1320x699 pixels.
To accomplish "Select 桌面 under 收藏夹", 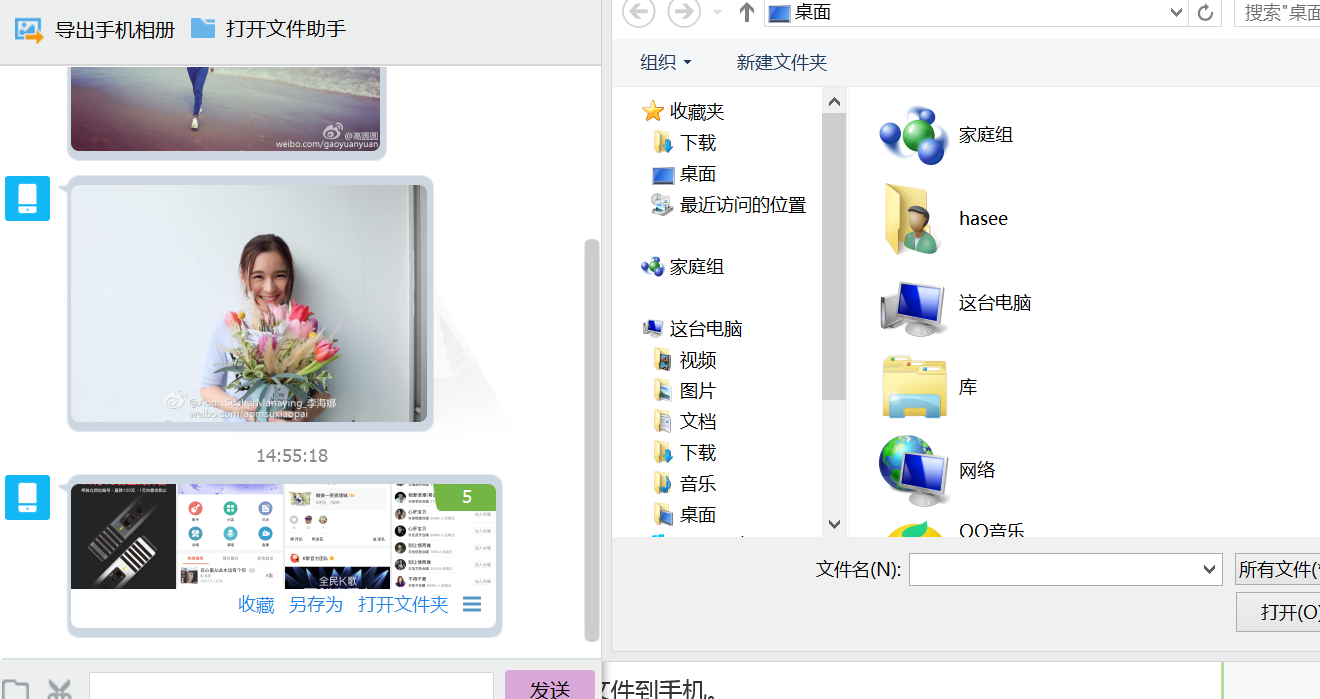I will 685,174.
